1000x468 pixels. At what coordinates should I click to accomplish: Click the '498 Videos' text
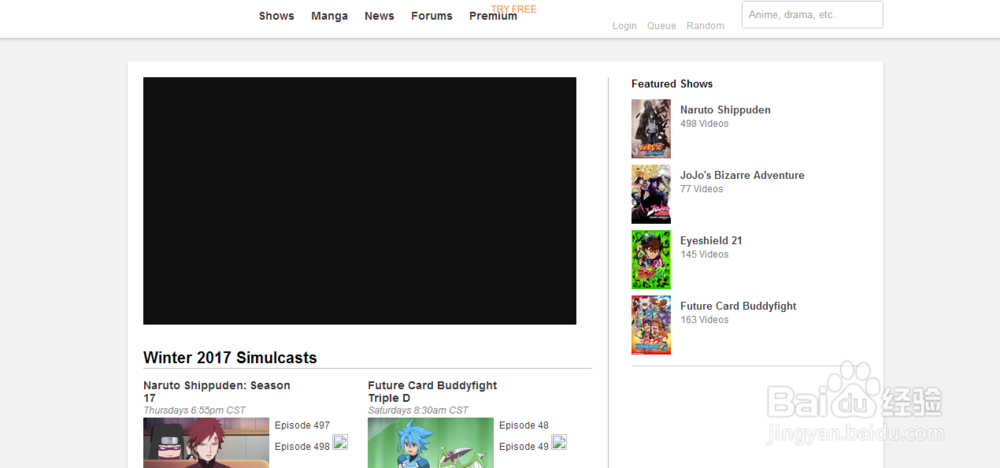[704, 124]
